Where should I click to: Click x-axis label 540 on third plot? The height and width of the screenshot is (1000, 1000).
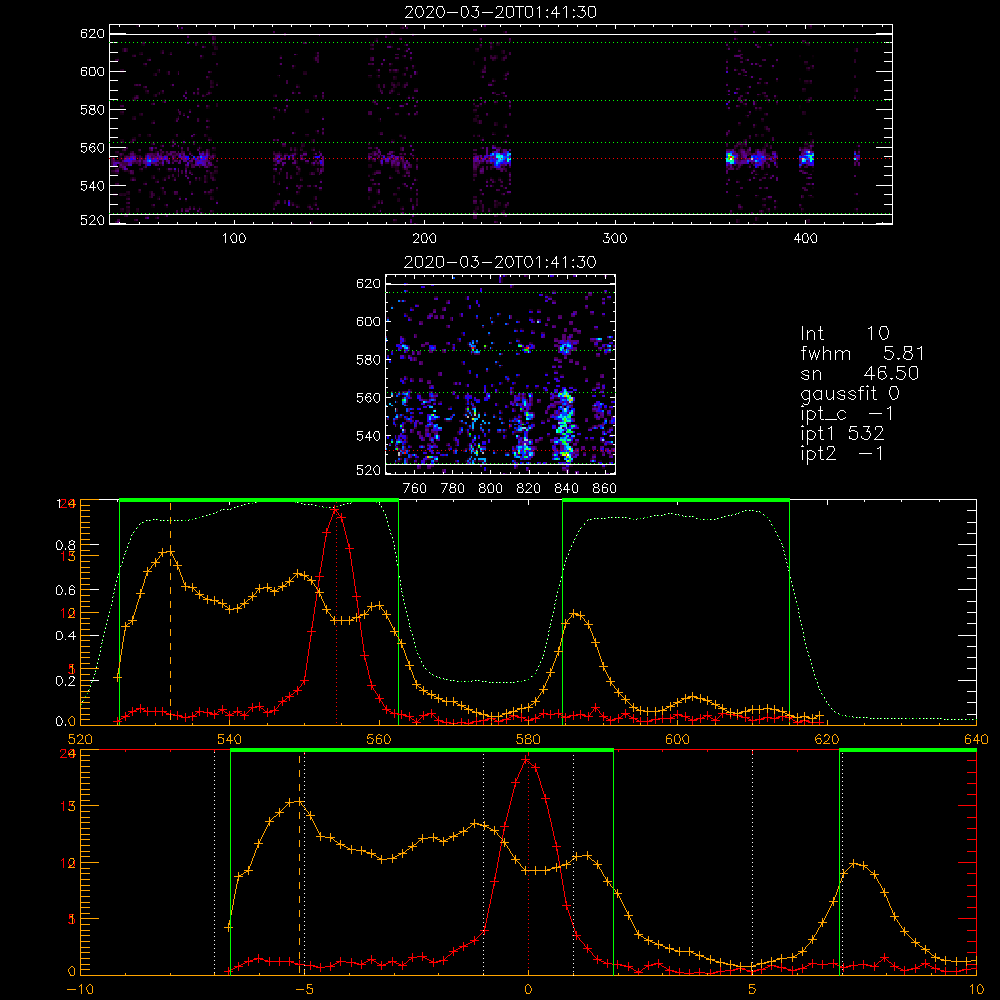(x=229, y=739)
